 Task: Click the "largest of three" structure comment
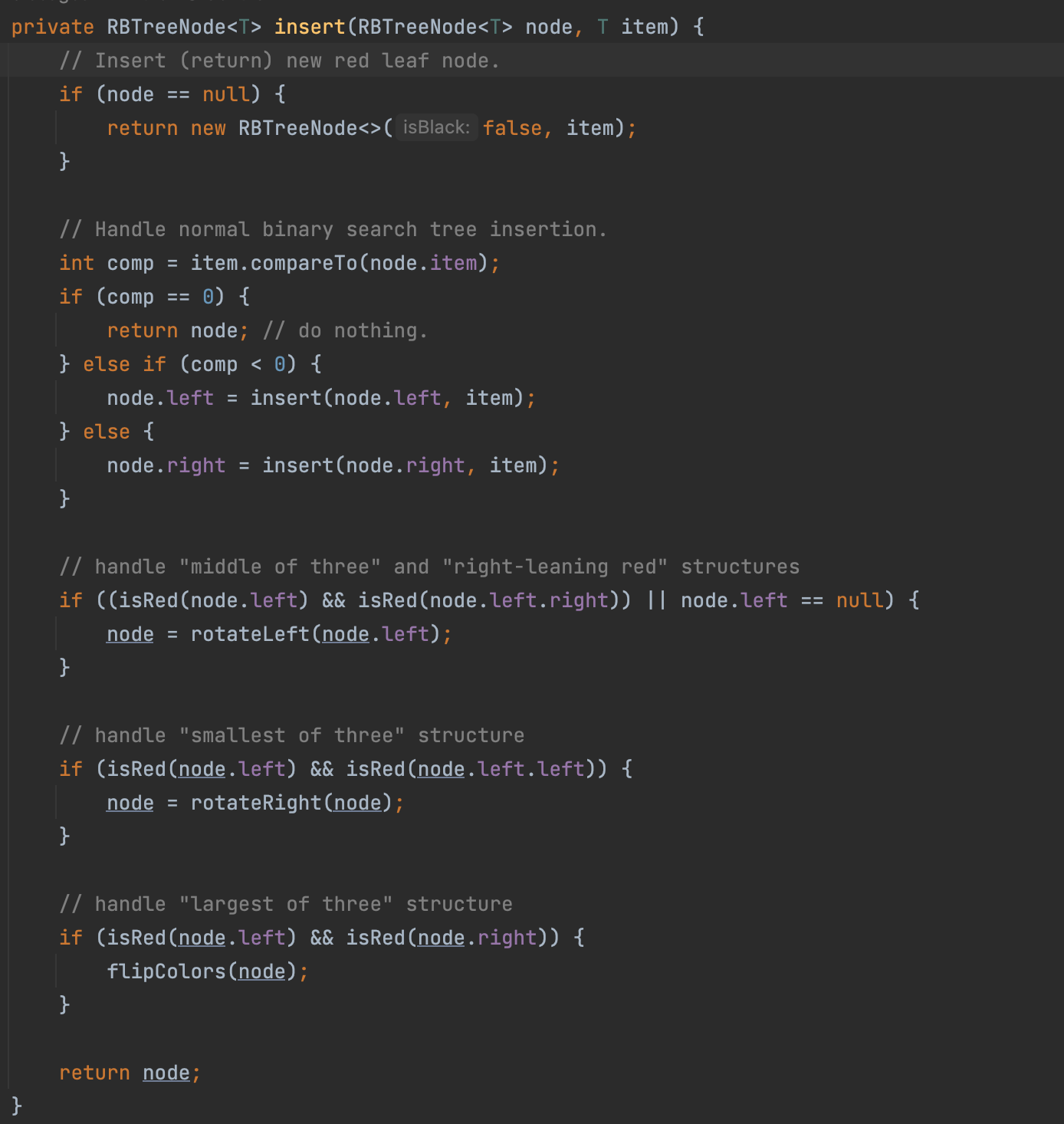tap(285, 904)
